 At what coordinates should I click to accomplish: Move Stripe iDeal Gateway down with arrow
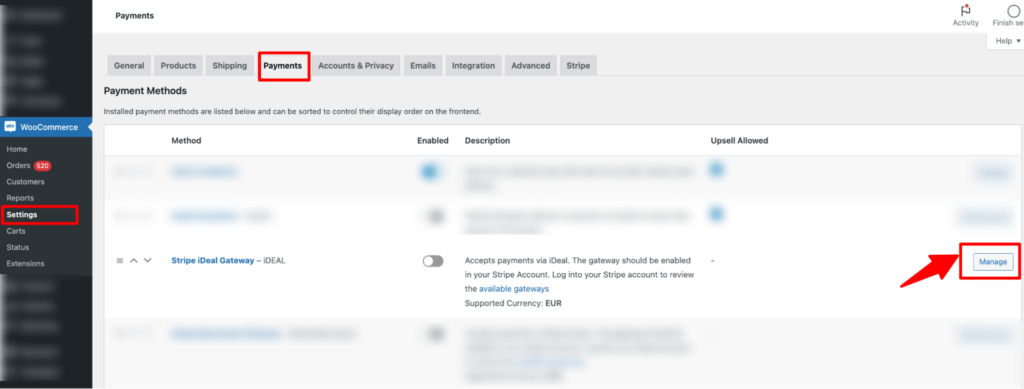148,260
